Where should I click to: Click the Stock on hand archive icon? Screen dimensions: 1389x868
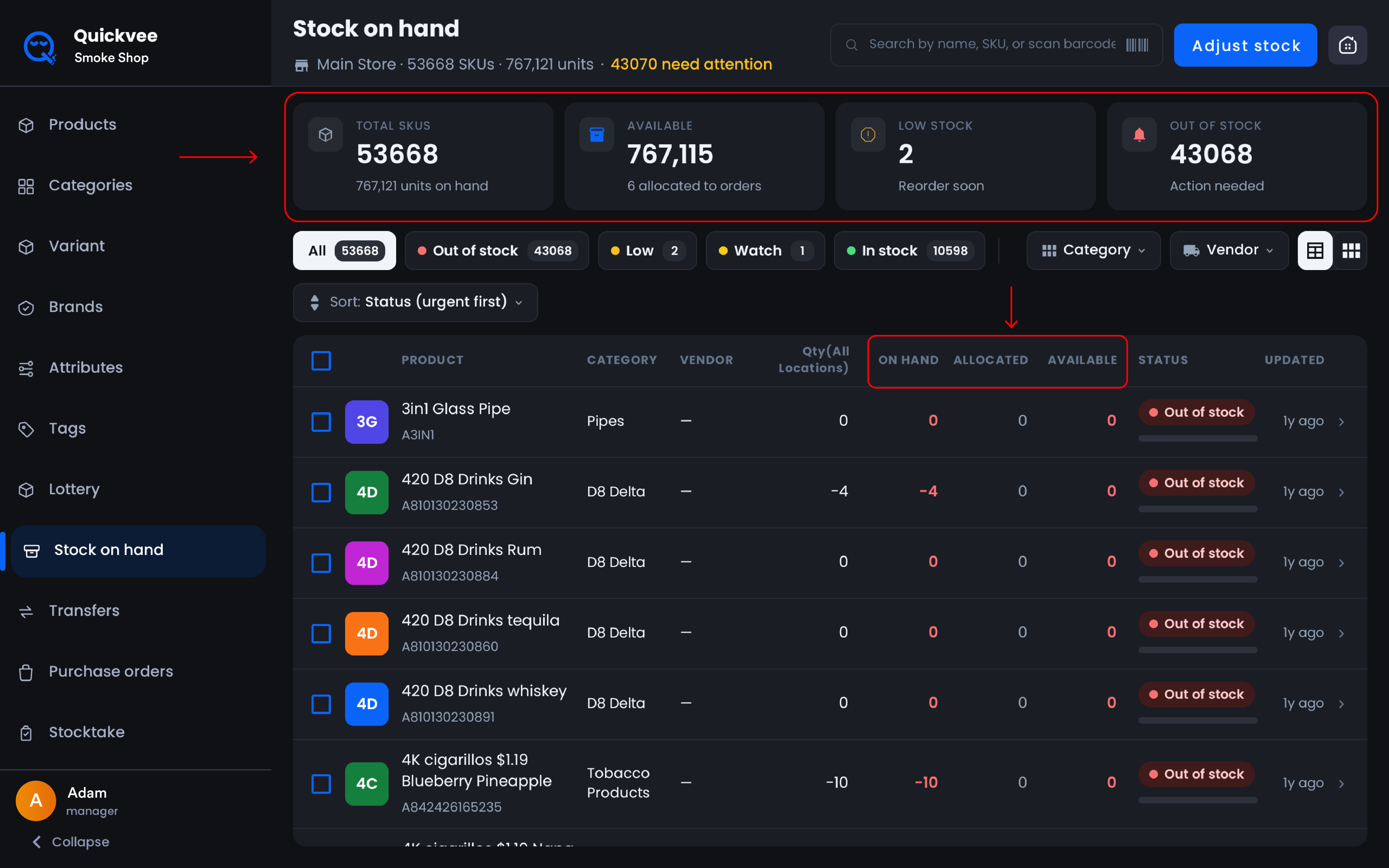tap(32, 551)
